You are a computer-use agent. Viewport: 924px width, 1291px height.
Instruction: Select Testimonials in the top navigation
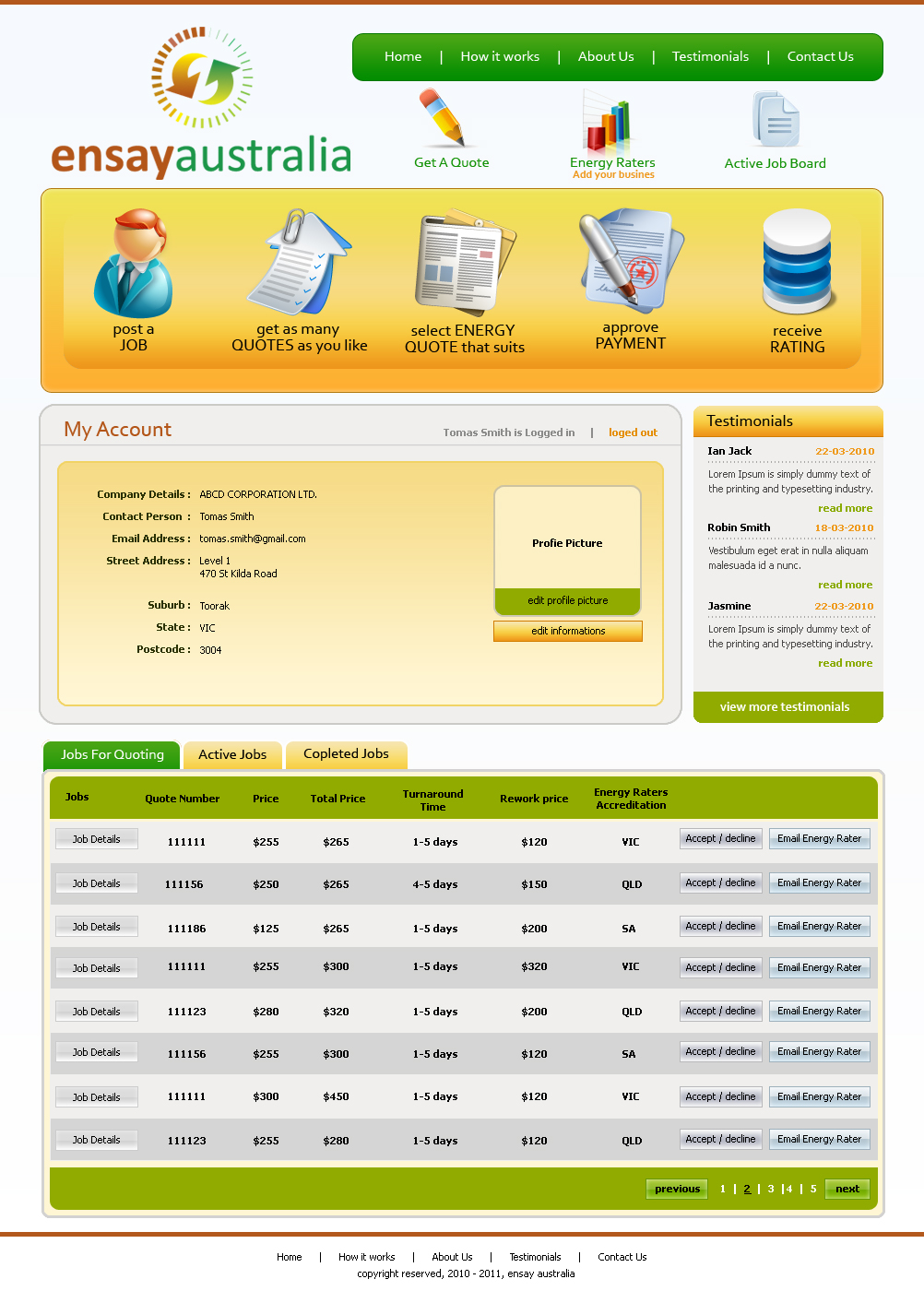point(710,56)
